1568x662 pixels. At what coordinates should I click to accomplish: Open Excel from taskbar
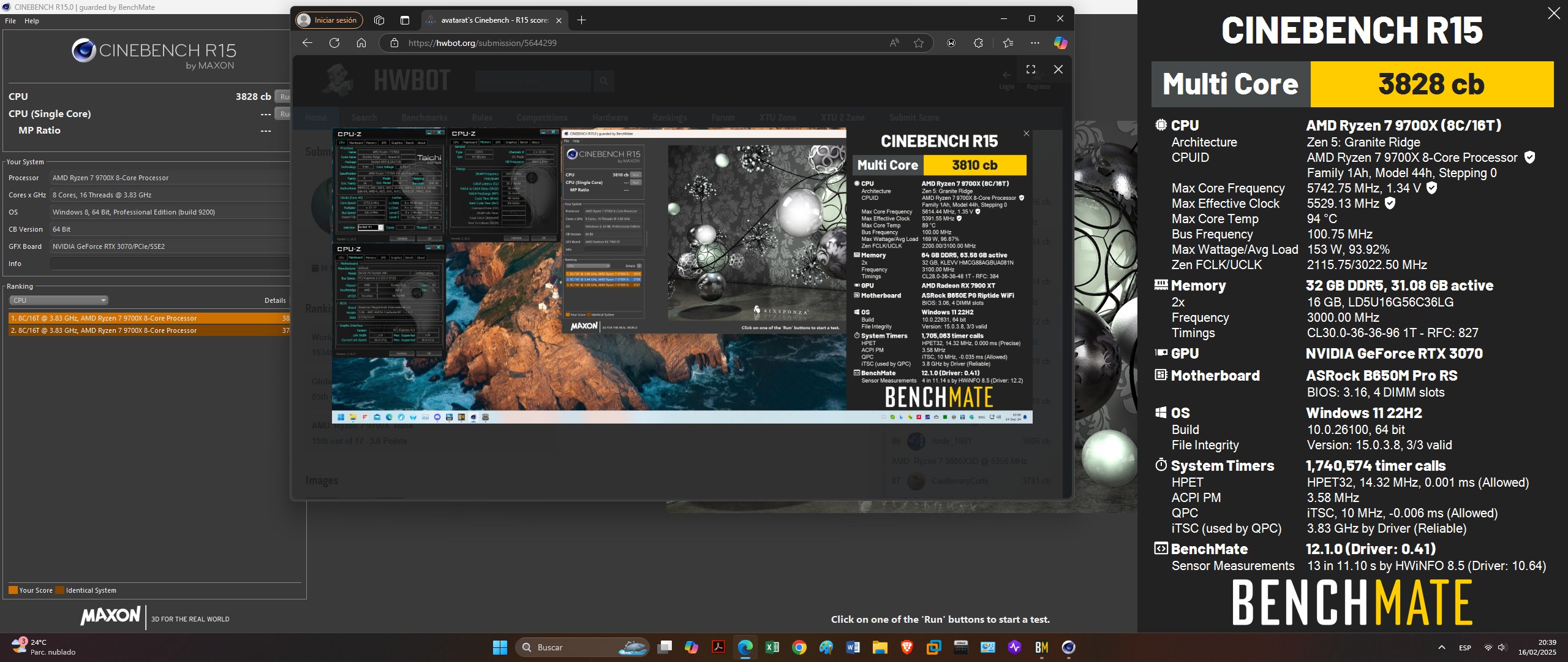772,647
